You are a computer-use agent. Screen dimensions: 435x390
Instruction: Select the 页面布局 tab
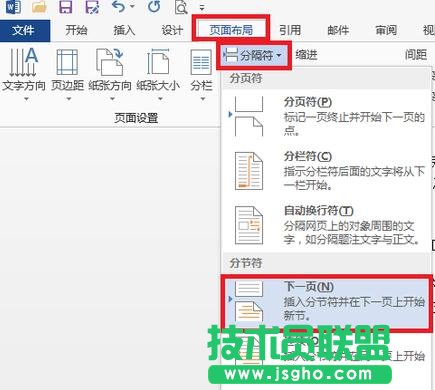click(231, 29)
